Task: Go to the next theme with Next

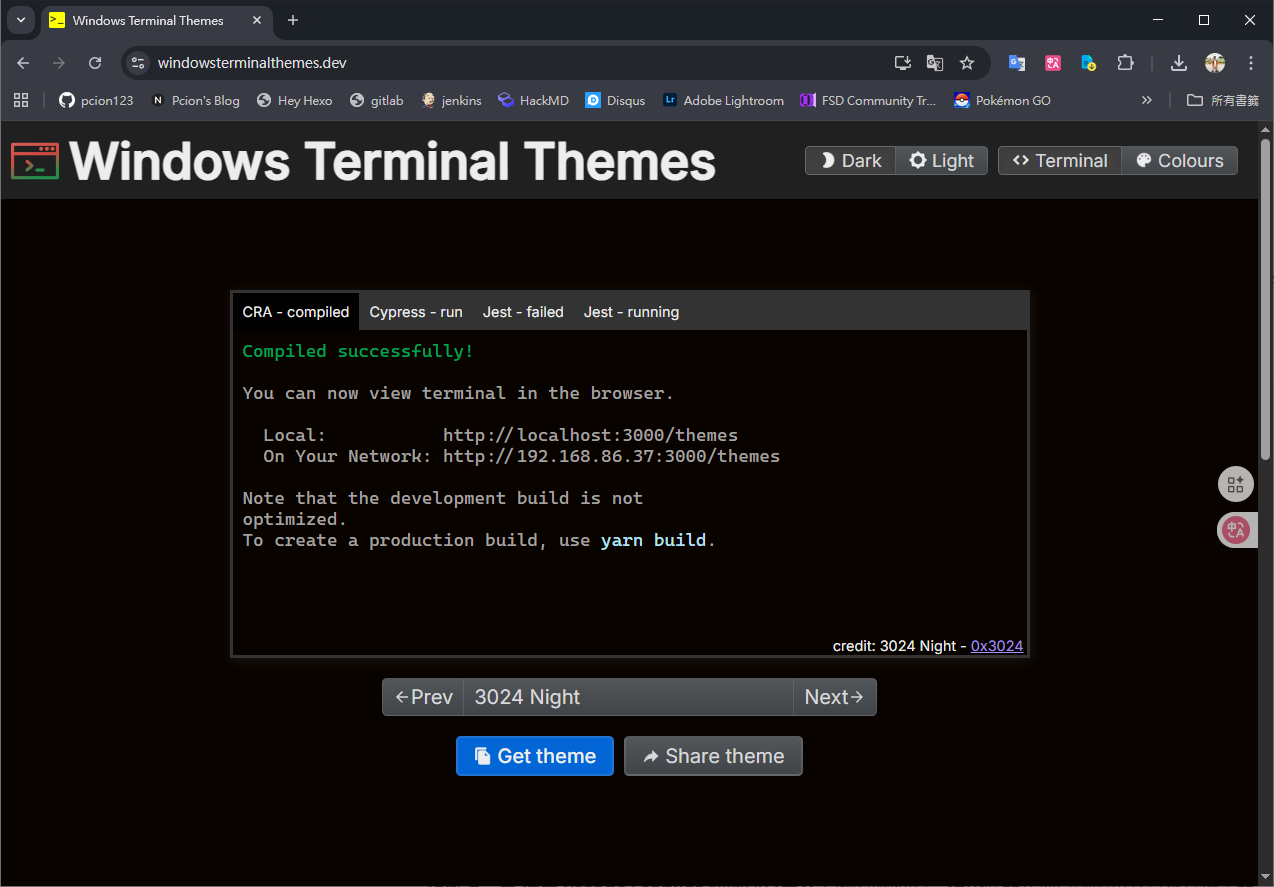Action: (x=835, y=697)
